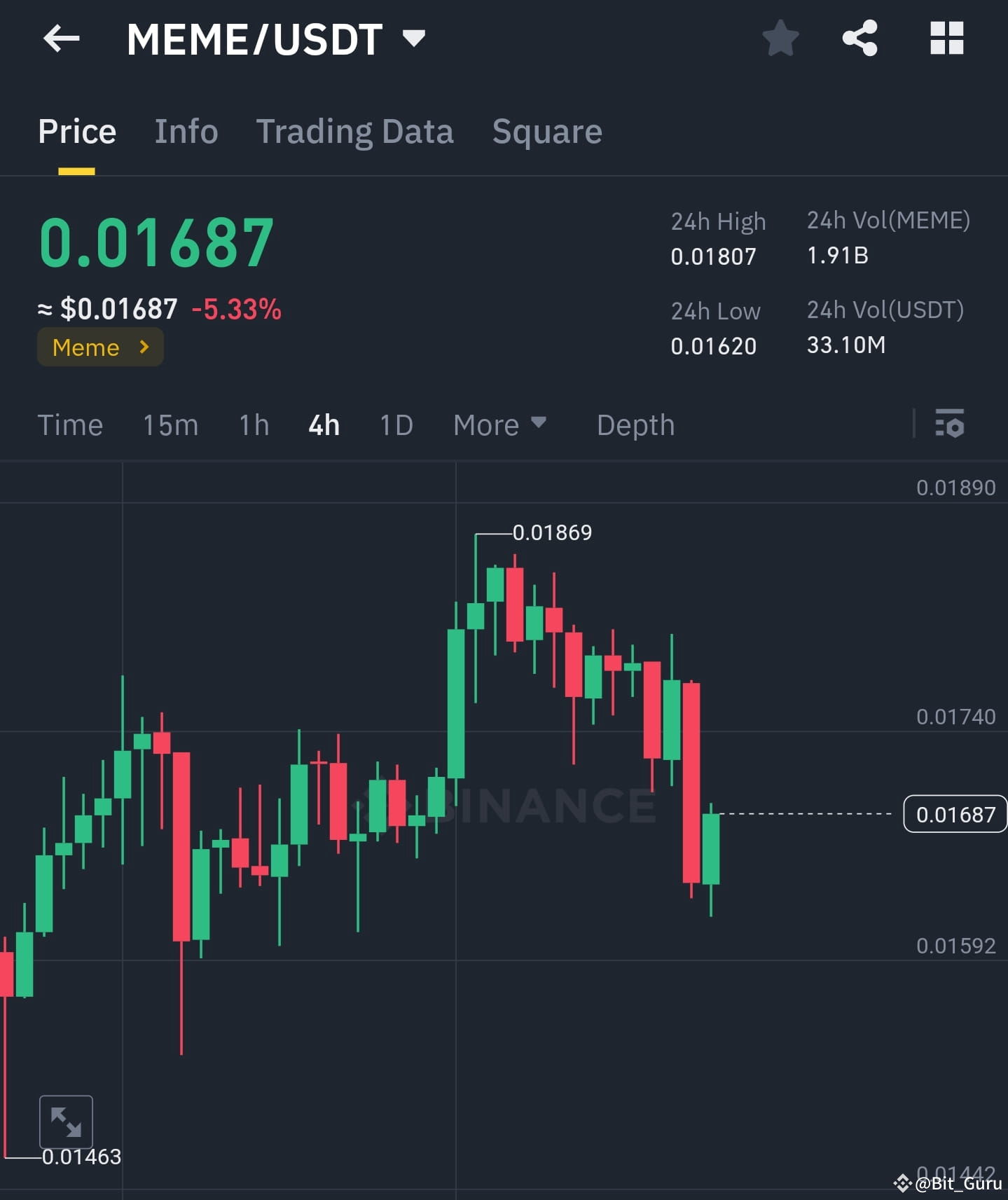Share the chart via the share icon
Viewport: 1008px width, 1200px height.
coord(859,39)
